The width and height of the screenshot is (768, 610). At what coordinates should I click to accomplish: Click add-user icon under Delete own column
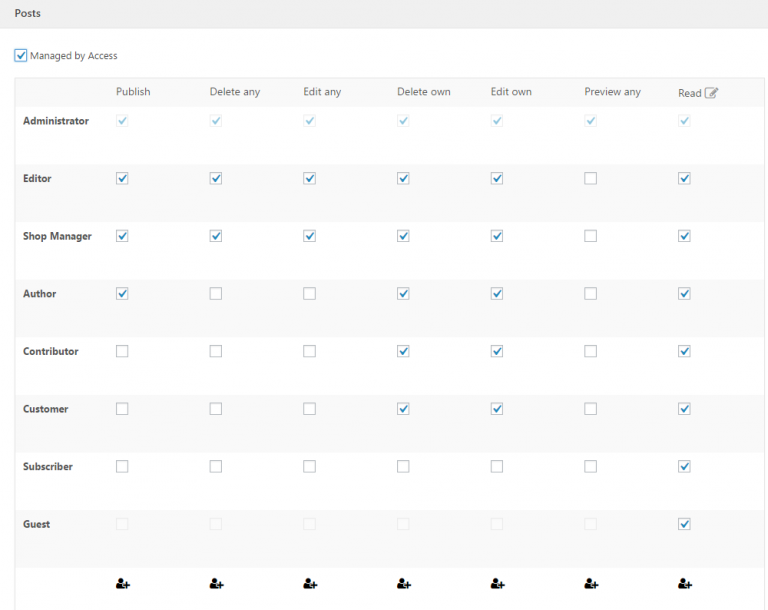(x=404, y=584)
